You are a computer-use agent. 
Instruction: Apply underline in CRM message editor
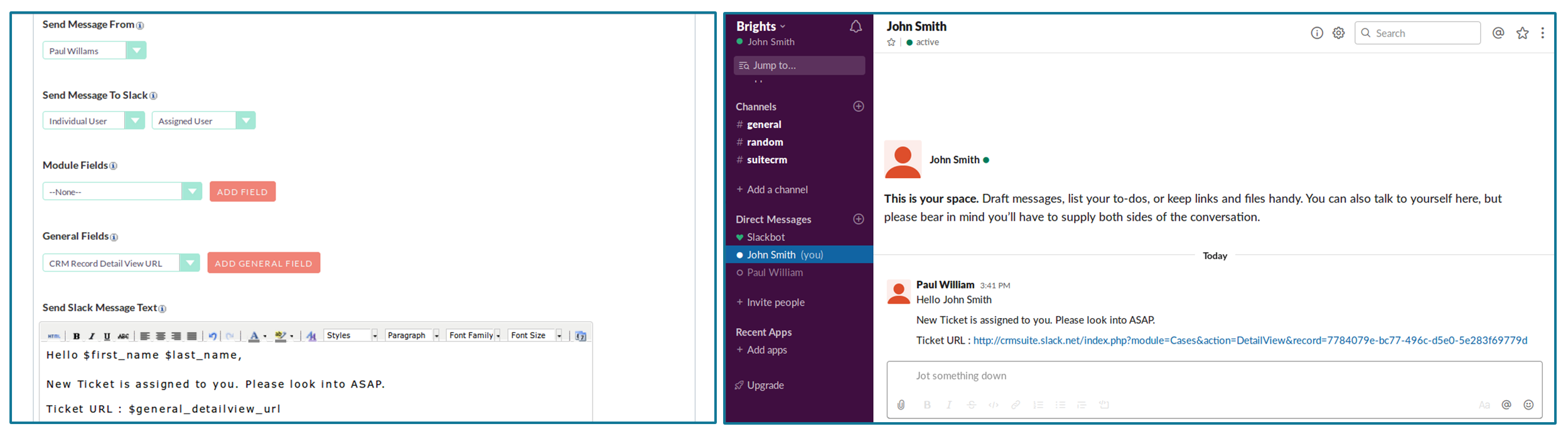[107, 336]
